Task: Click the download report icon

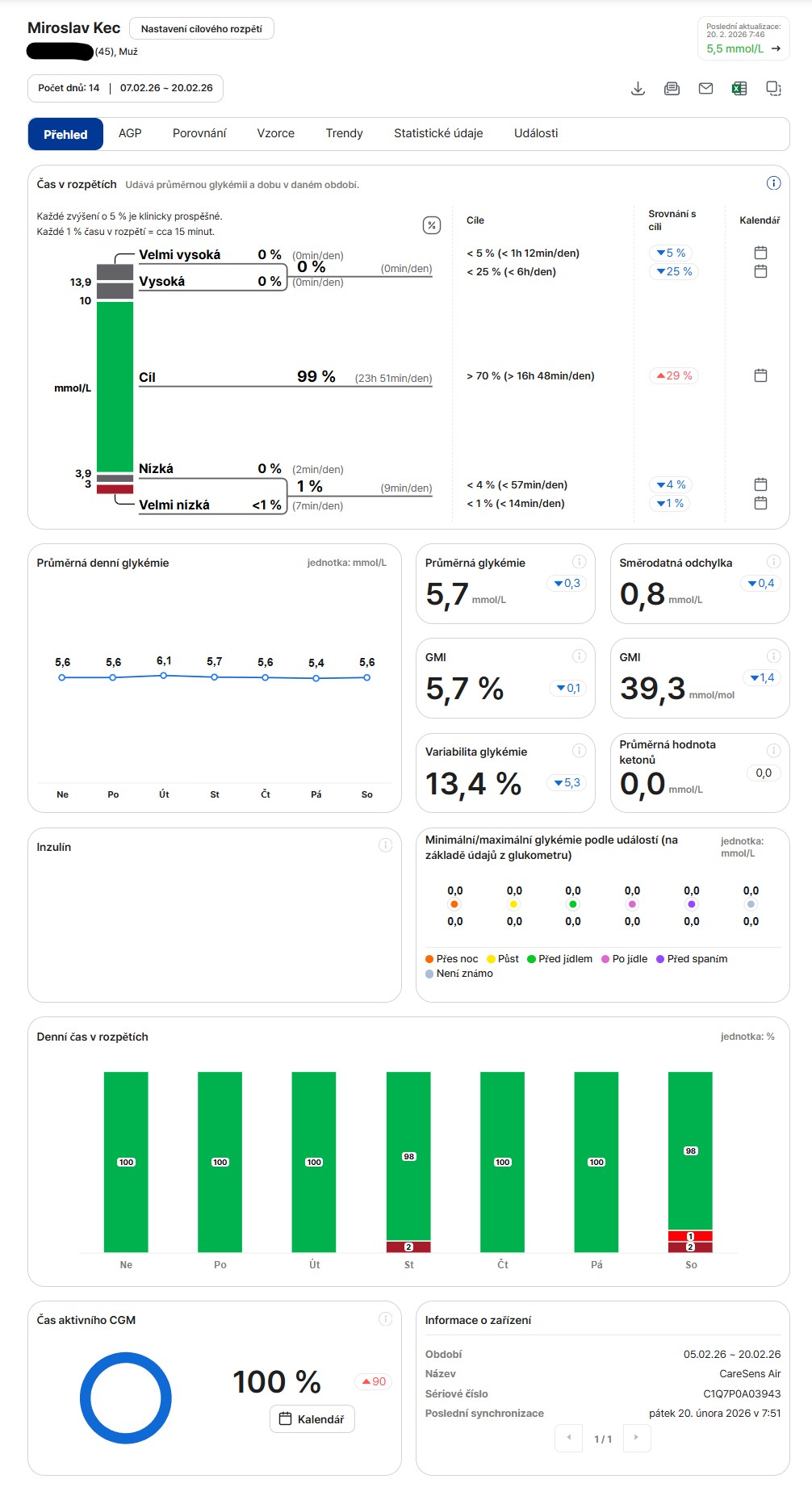Action: click(638, 89)
